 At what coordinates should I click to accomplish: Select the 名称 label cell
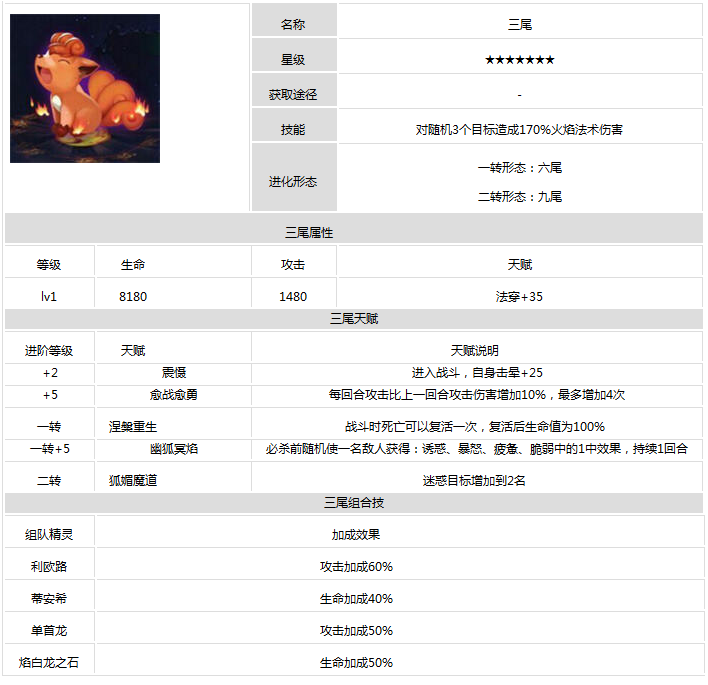pyautogui.click(x=294, y=20)
